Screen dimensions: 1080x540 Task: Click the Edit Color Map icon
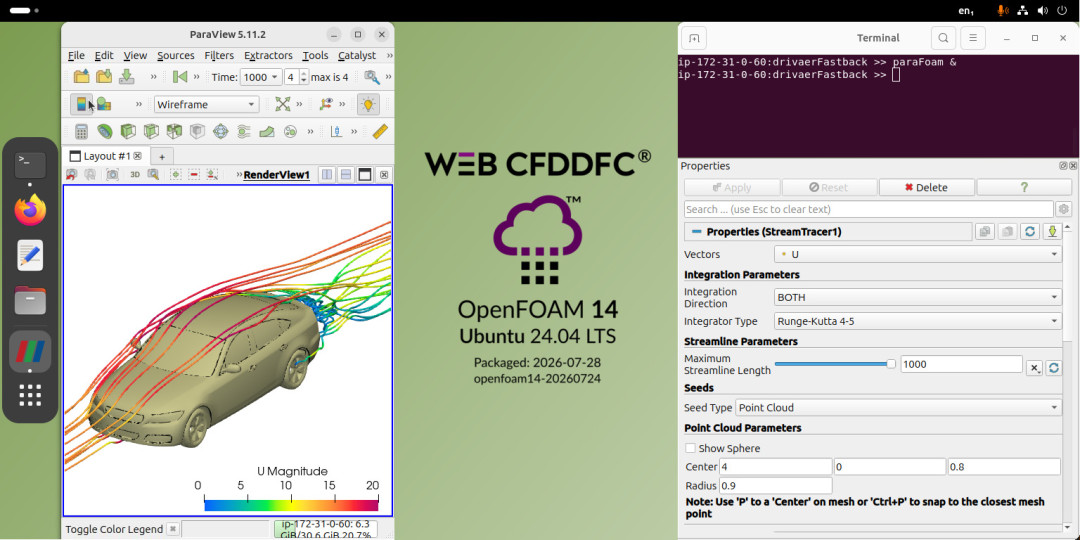[x=104, y=104]
